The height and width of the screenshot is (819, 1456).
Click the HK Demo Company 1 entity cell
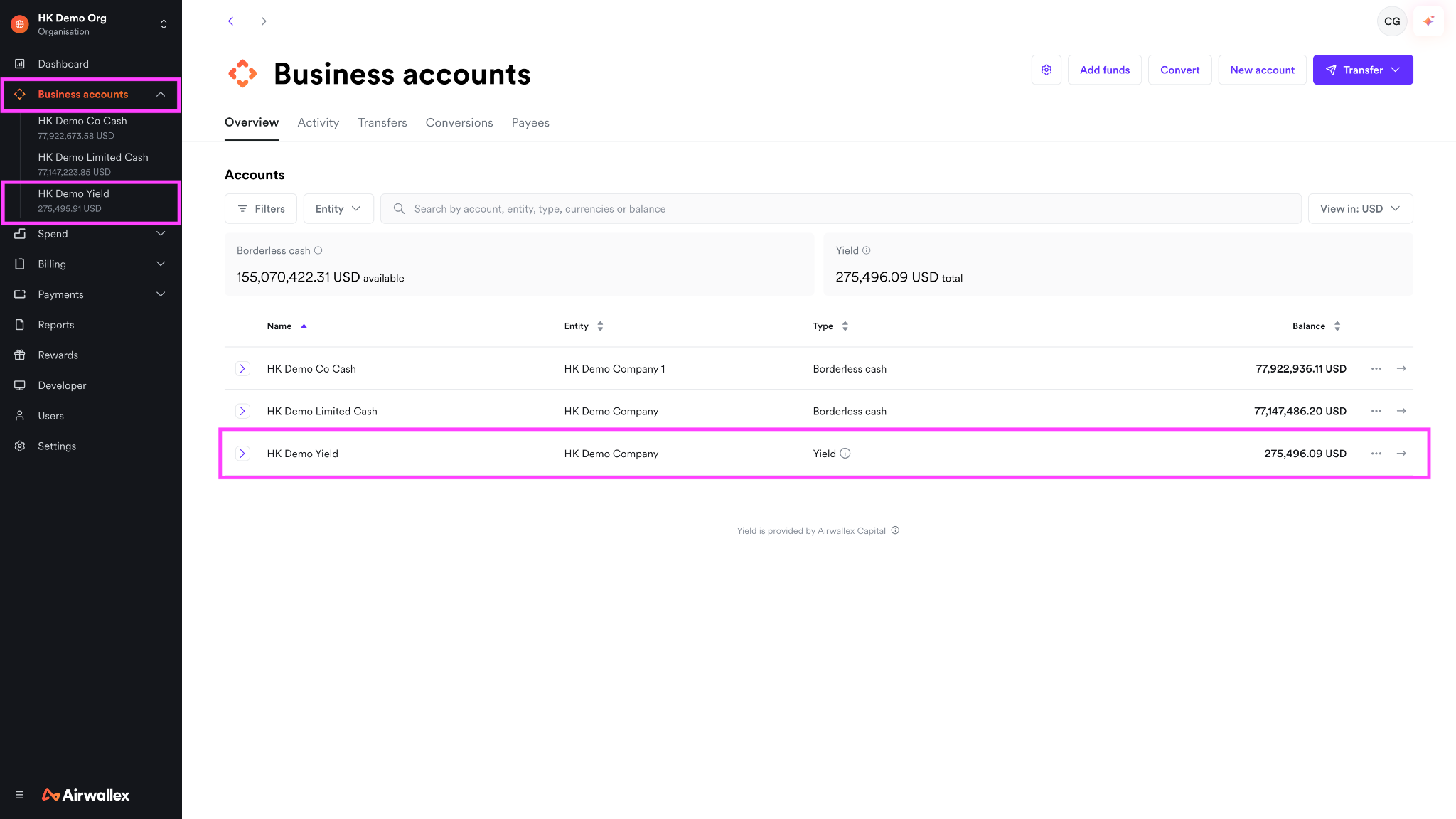[x=615, y=368]
